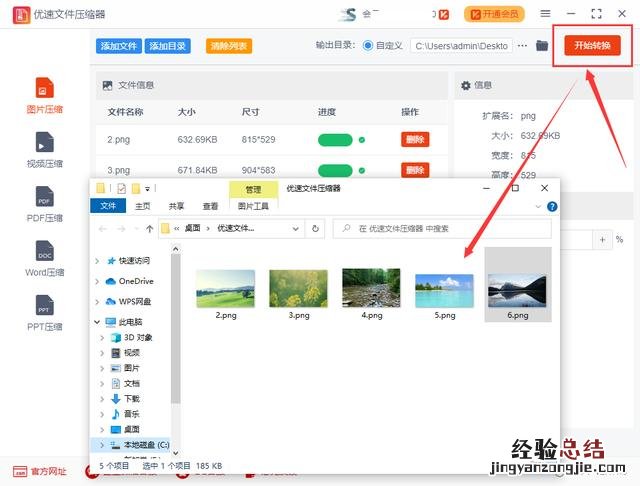The height and width of the screenshot is (486, 640).
Task: Refresh the Explorer folder view
Action: [316, 229]
